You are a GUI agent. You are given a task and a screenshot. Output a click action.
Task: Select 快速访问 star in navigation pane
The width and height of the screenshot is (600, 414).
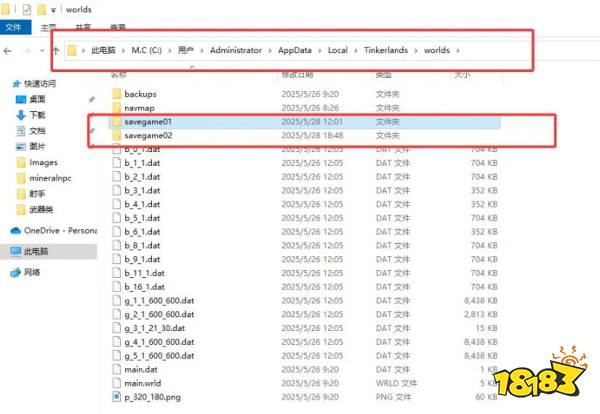[x=16, y=83]
